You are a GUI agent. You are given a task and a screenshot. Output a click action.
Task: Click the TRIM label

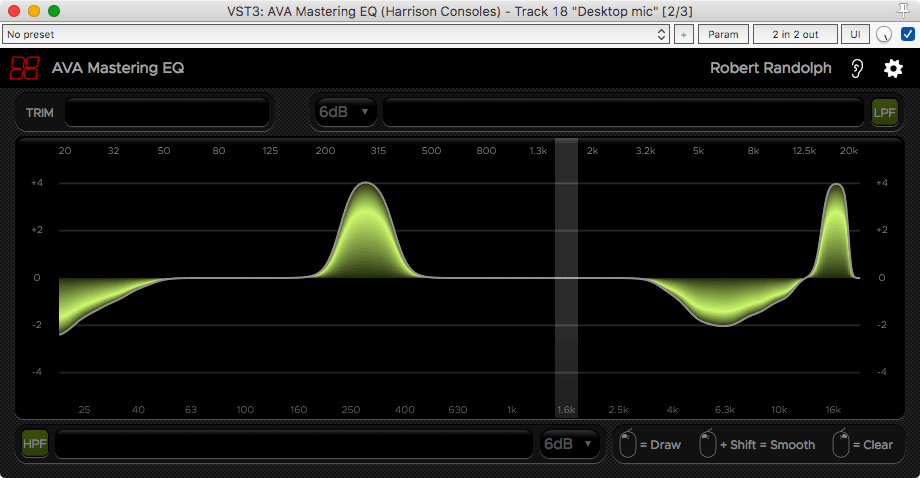(x=39, y=113)
